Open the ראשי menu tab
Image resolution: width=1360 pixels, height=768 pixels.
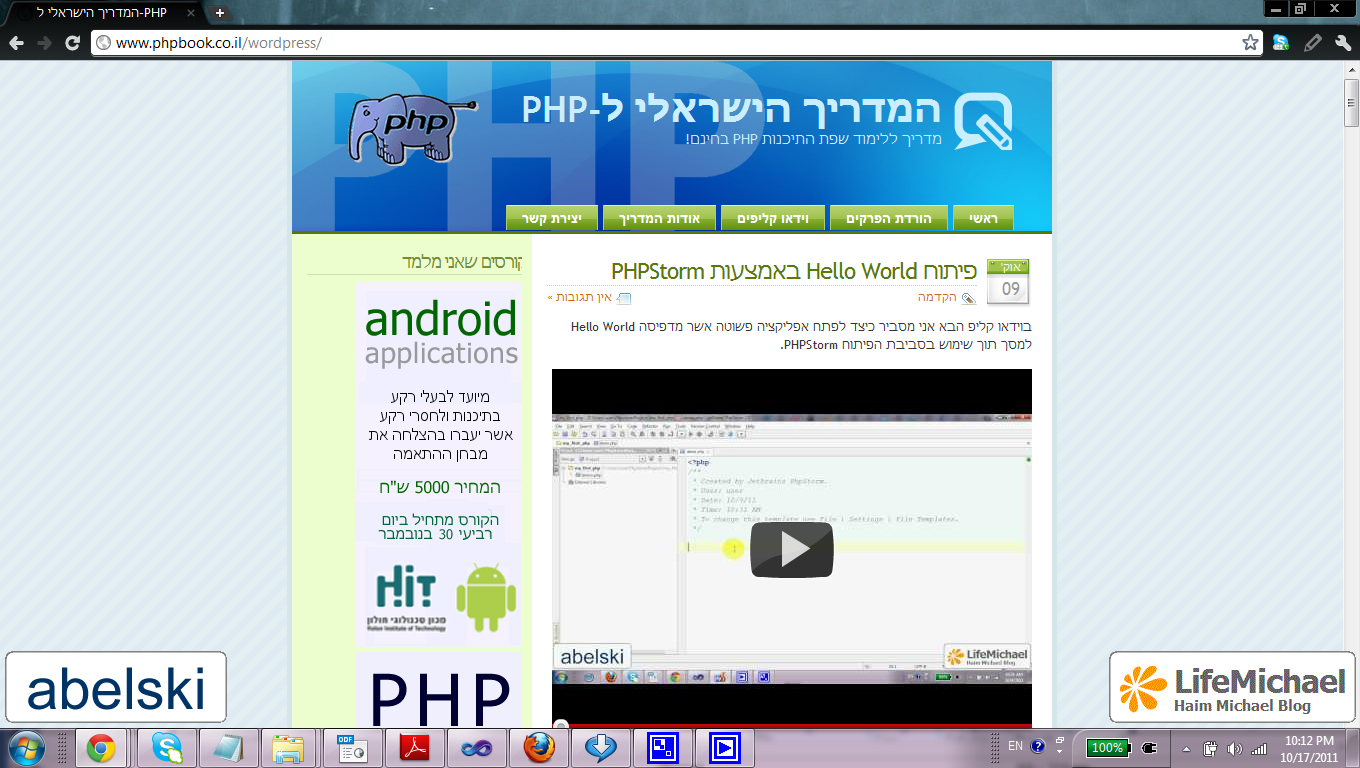point(983,218)
